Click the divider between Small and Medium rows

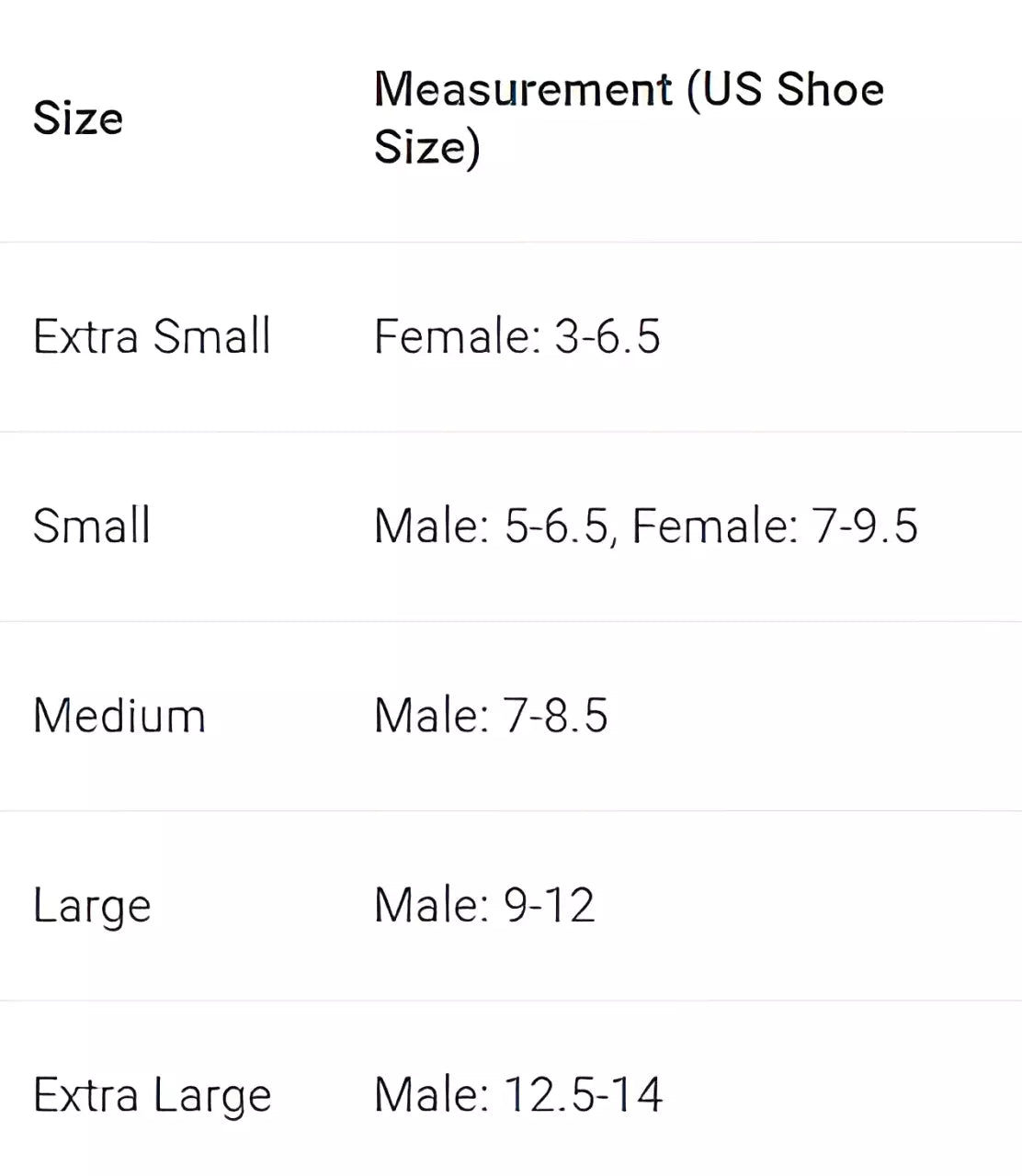[511, 622]
